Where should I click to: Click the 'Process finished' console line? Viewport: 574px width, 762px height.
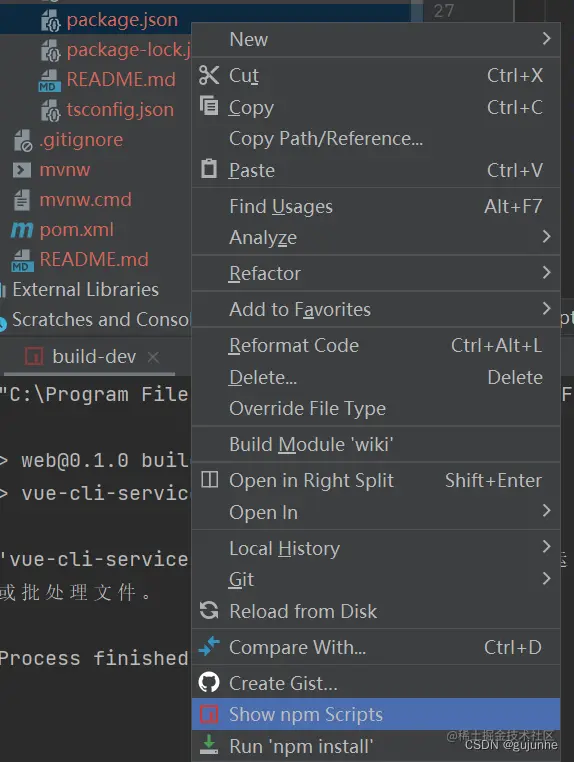pyautogui.click(x=94, y=658)
